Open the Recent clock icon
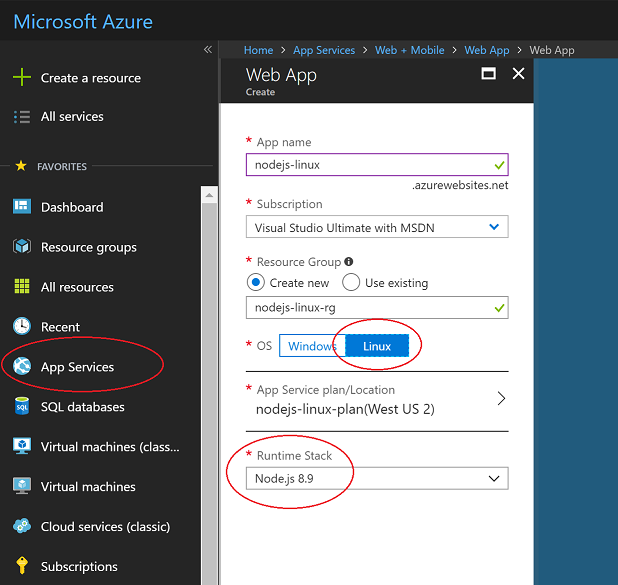The image size is (618, 585). [x=22, y=327]
